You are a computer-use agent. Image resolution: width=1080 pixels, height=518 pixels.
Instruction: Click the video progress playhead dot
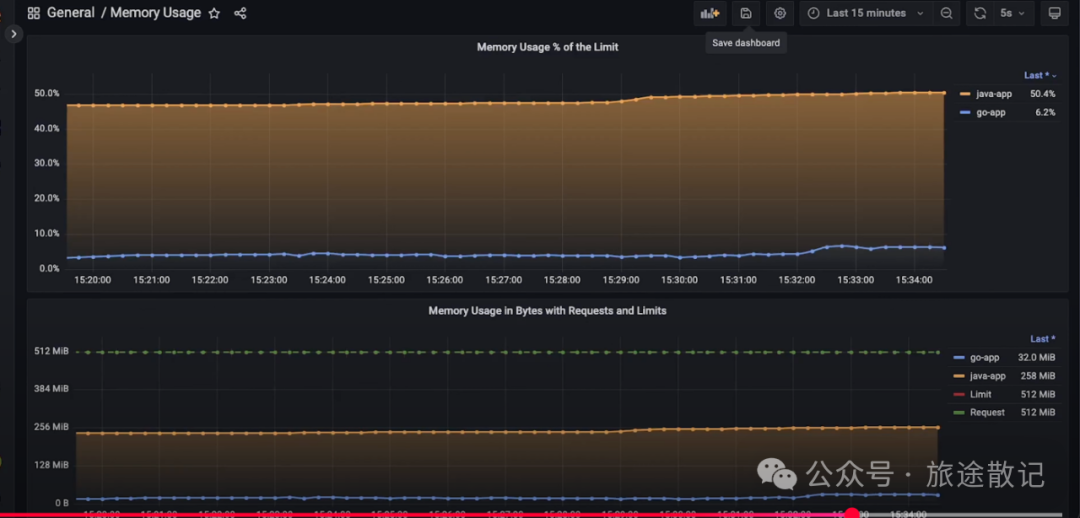point(852,514)
